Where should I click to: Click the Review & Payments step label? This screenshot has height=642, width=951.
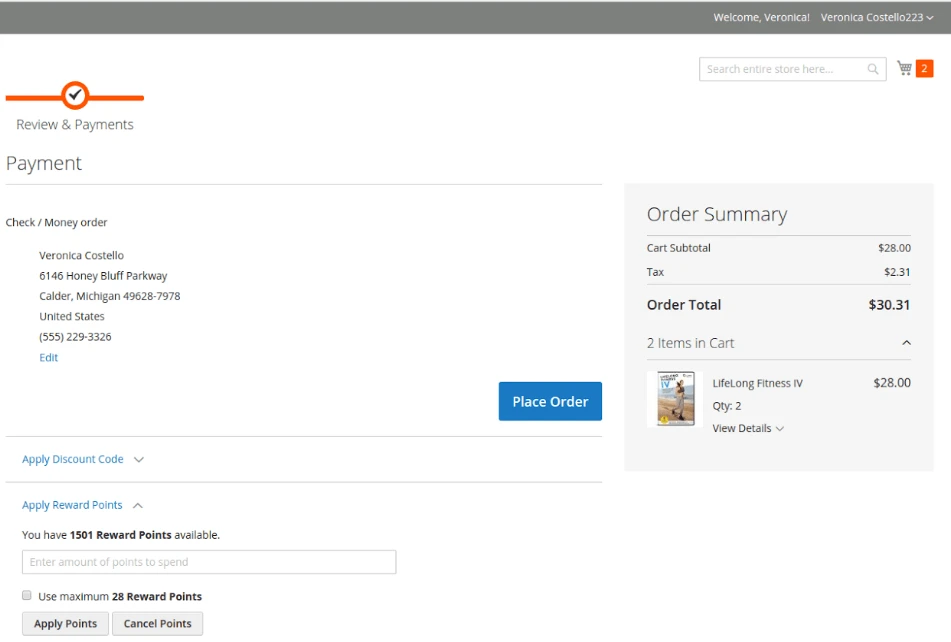click(x=75, y=125)
